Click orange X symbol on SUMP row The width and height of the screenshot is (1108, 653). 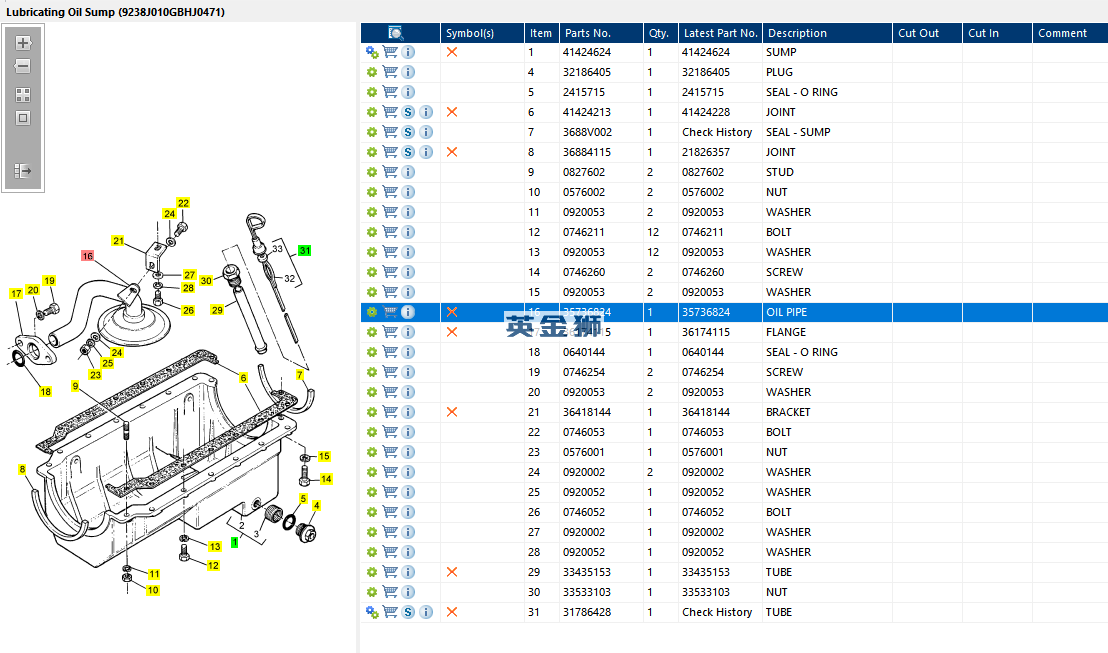coord(452,52)
